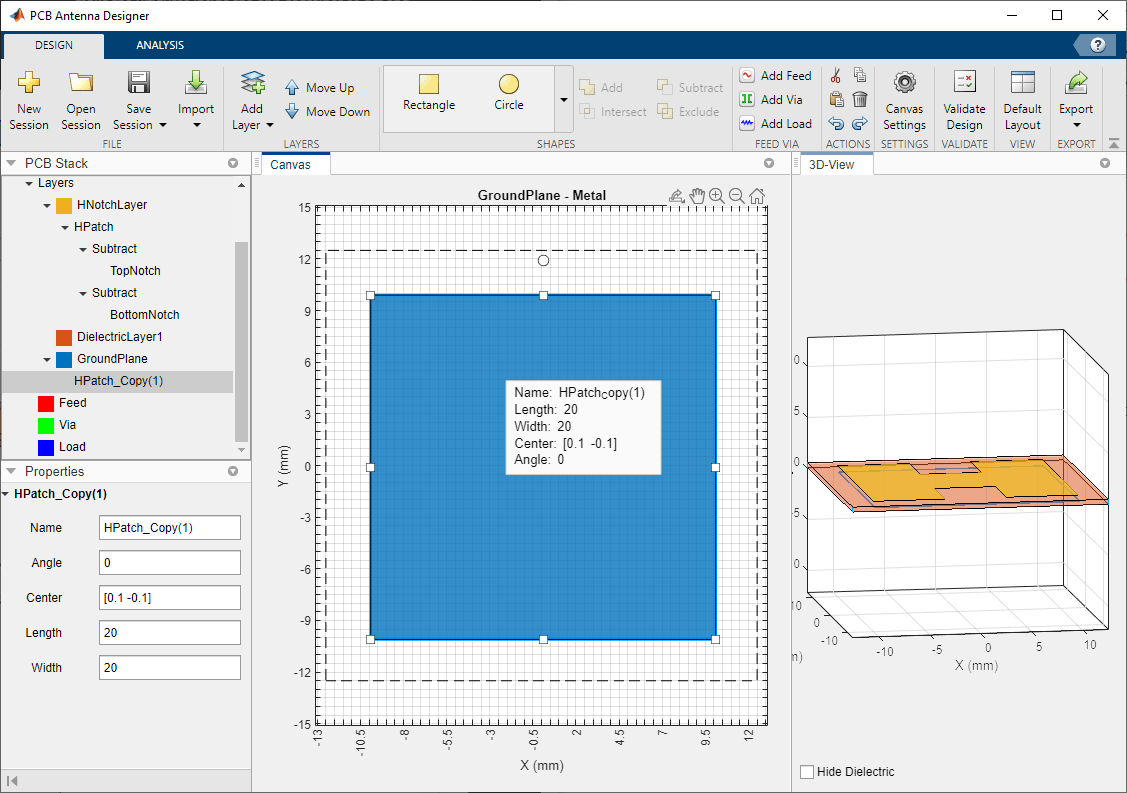Edit the Width field
Image resolution: width=1127 pixels, height=793 pixels.
click(x=170, y=667)
